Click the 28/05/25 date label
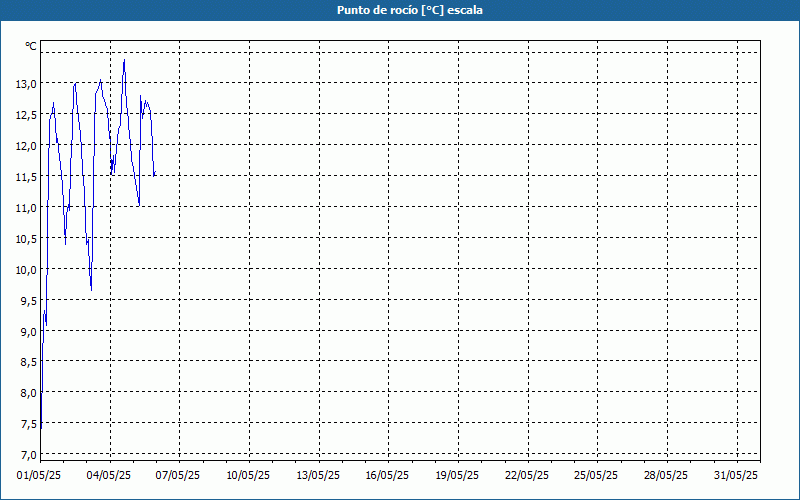Screen dimensions: 800x500 click(667, 475)
